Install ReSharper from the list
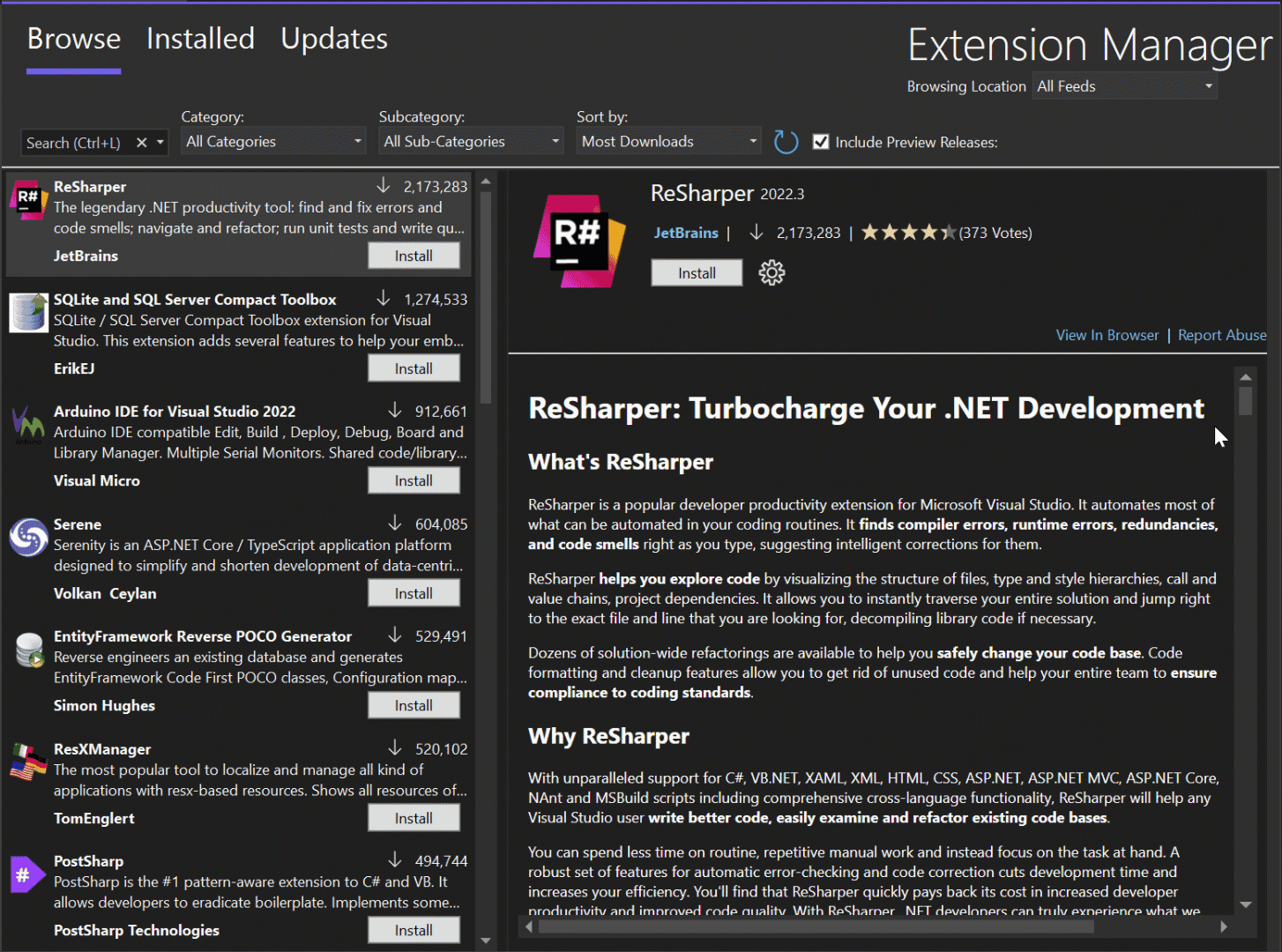 (x=414, y=256)
